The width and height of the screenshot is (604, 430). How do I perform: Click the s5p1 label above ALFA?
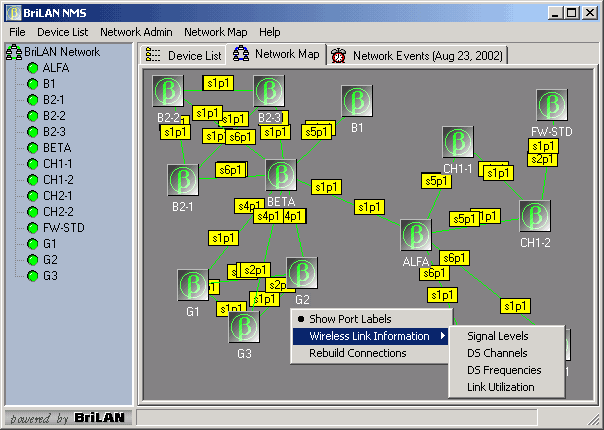(x=436, y=181)
